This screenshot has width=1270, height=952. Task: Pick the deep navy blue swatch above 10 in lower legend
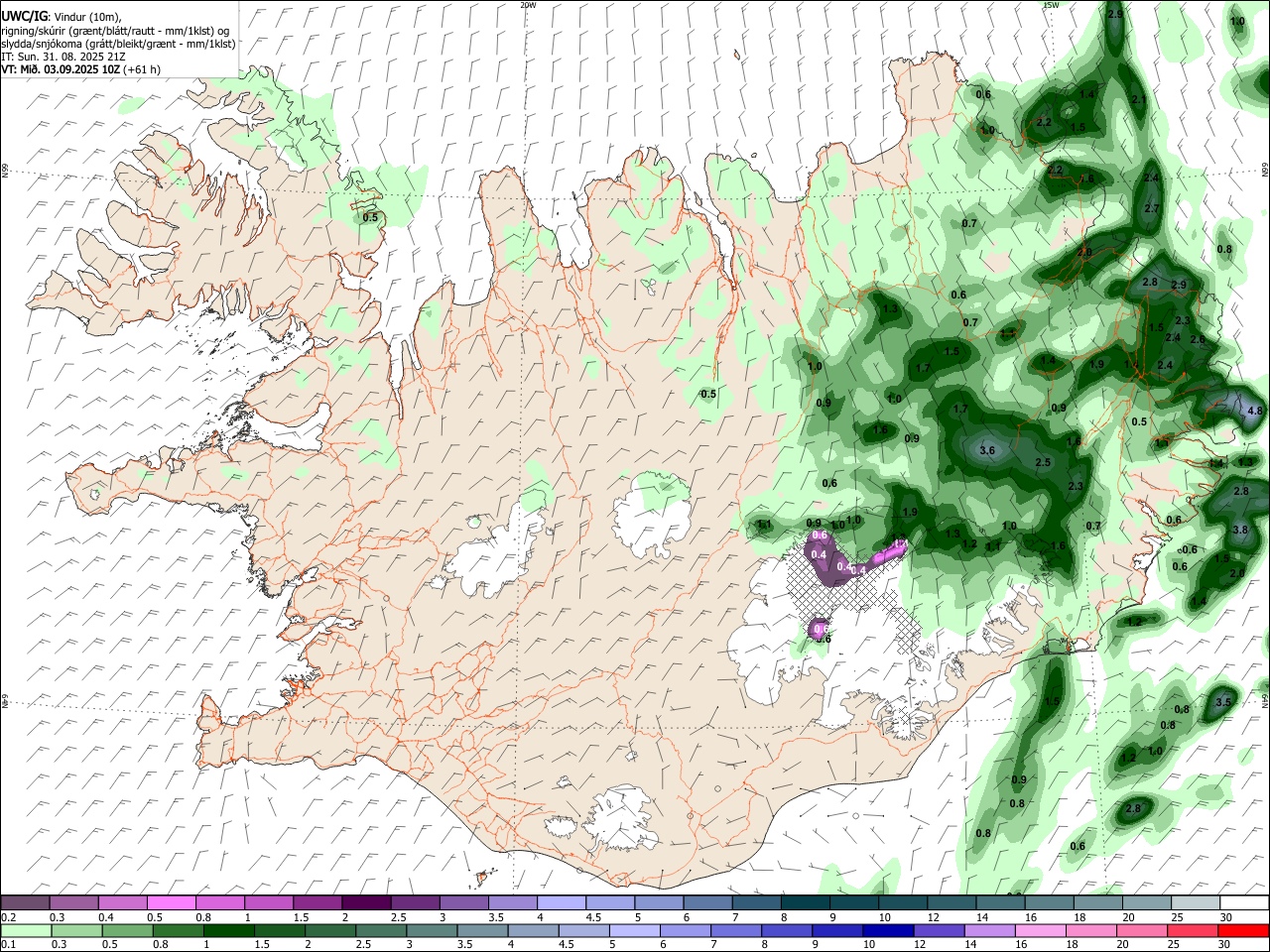click(888, 931)
